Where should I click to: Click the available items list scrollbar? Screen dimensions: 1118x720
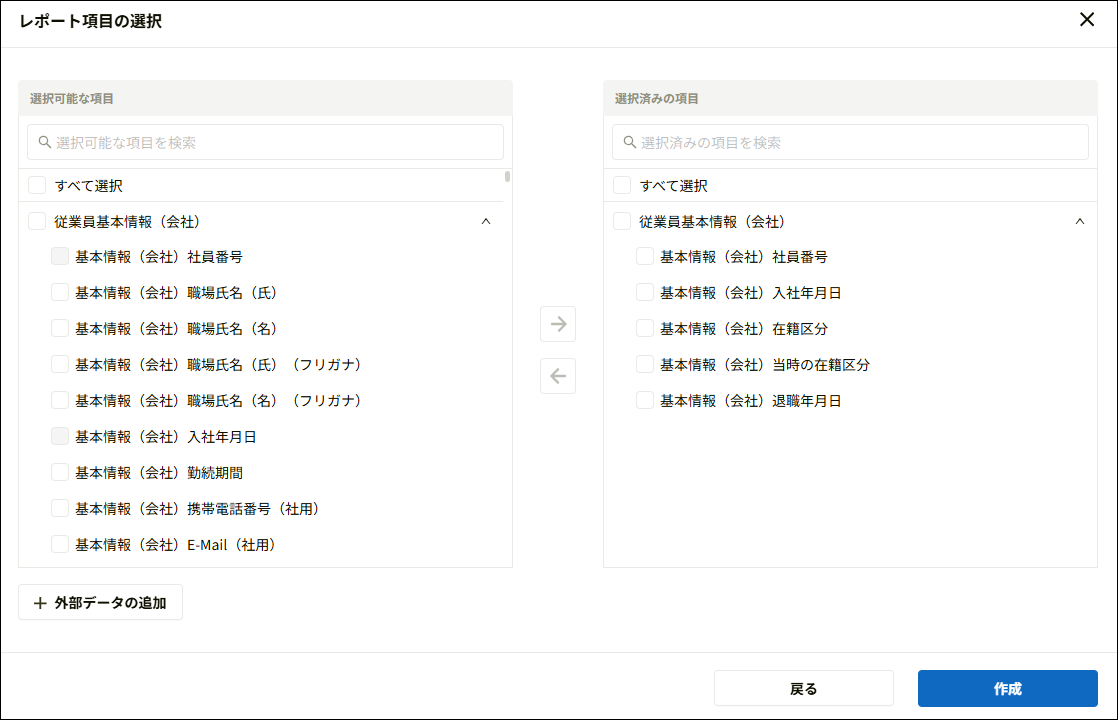508,177
